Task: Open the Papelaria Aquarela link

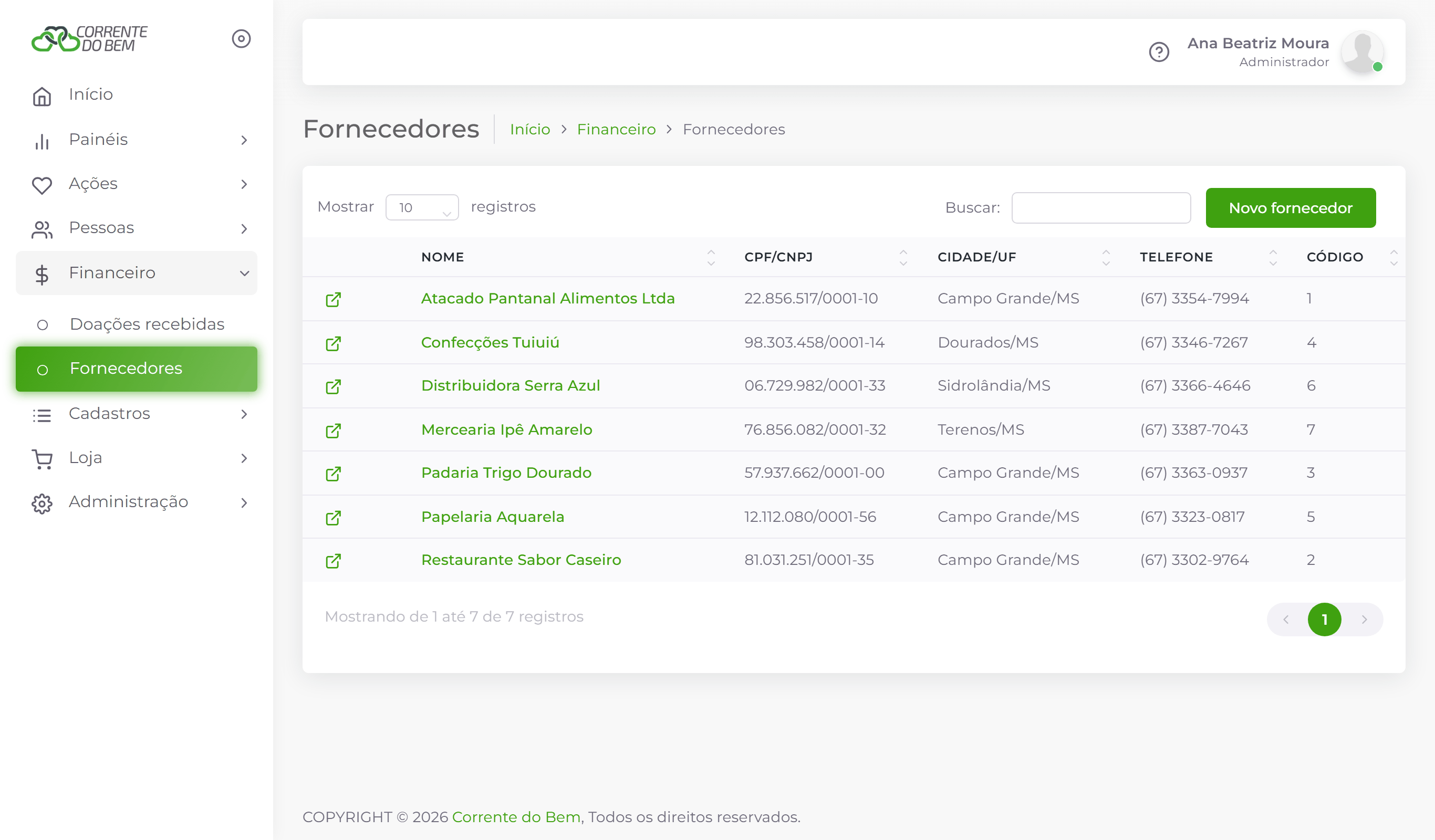Action: pos(493,516)
